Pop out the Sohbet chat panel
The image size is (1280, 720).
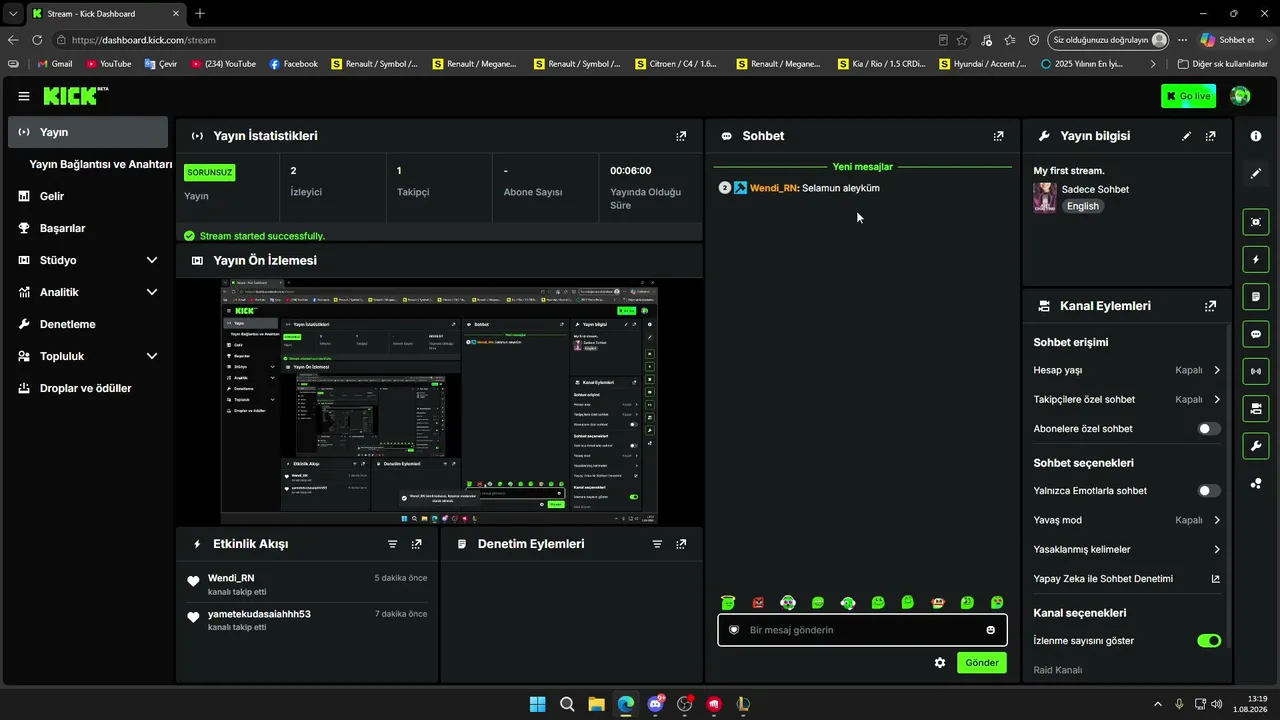click(998, 136)
